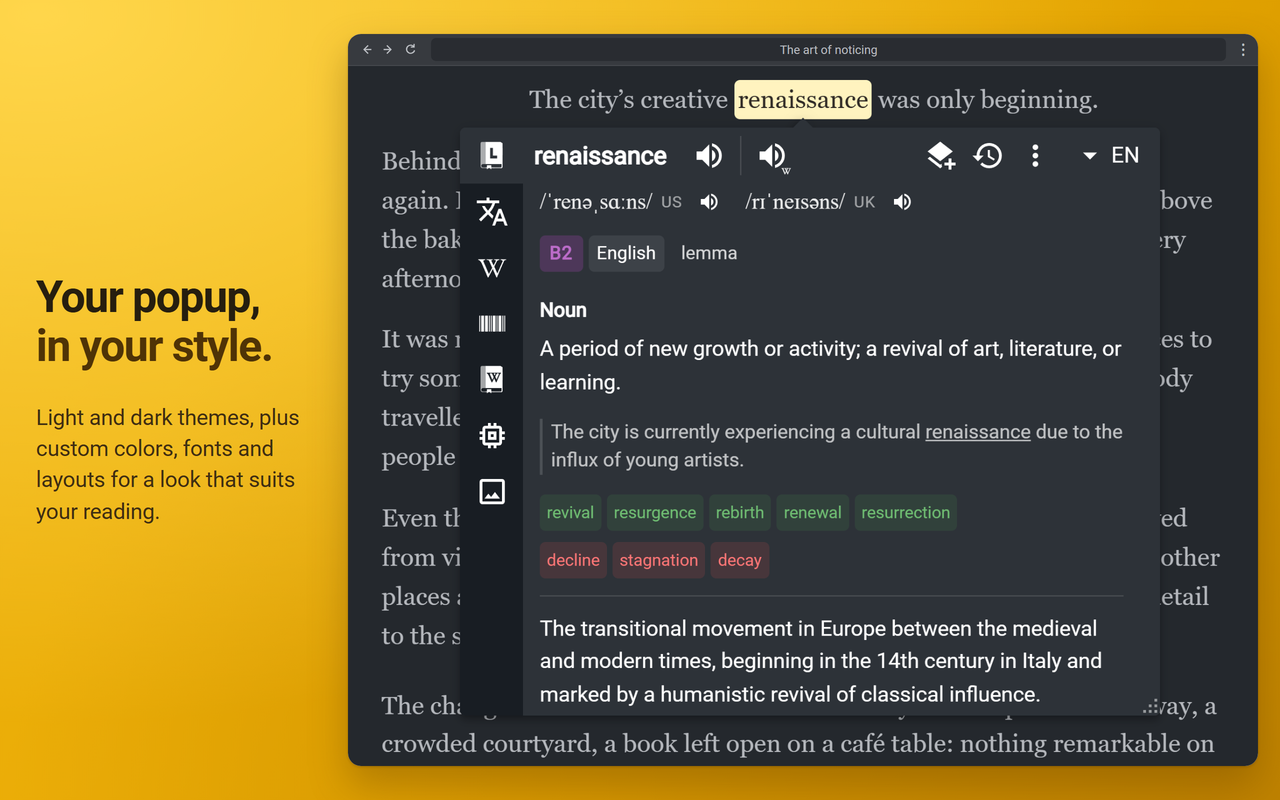Viewport: 1280px width, 800px height.
Task: Click the popup resize grip at bottom corner
Action: 1151,707
